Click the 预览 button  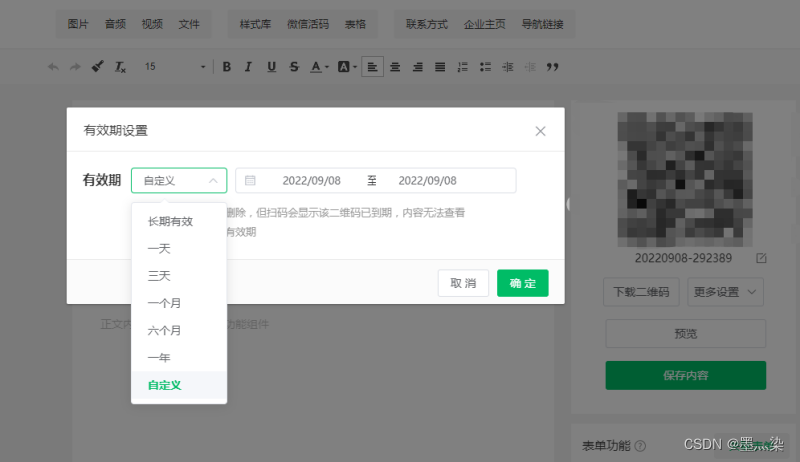(686, 333)
